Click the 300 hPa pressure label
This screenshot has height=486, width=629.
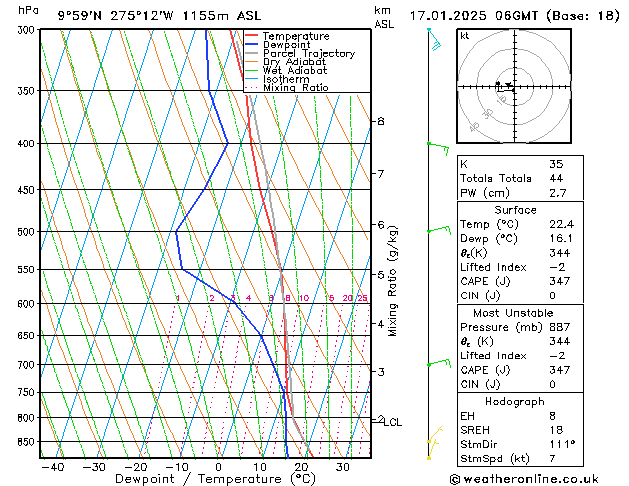(x=28, y=30)
